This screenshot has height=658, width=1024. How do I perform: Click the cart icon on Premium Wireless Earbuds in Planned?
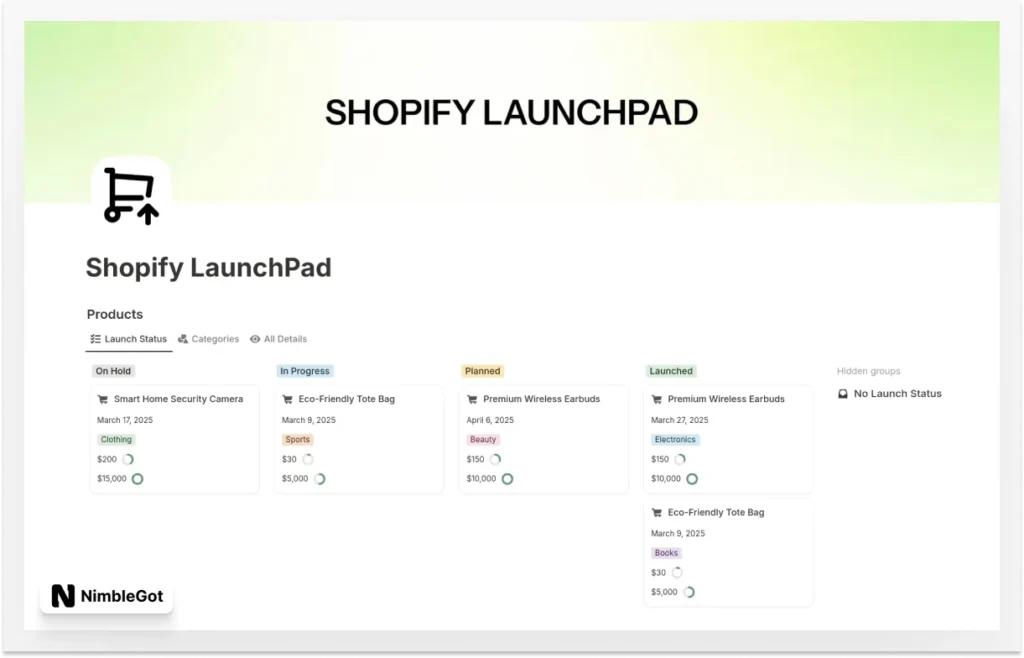(x=472, y=398)
